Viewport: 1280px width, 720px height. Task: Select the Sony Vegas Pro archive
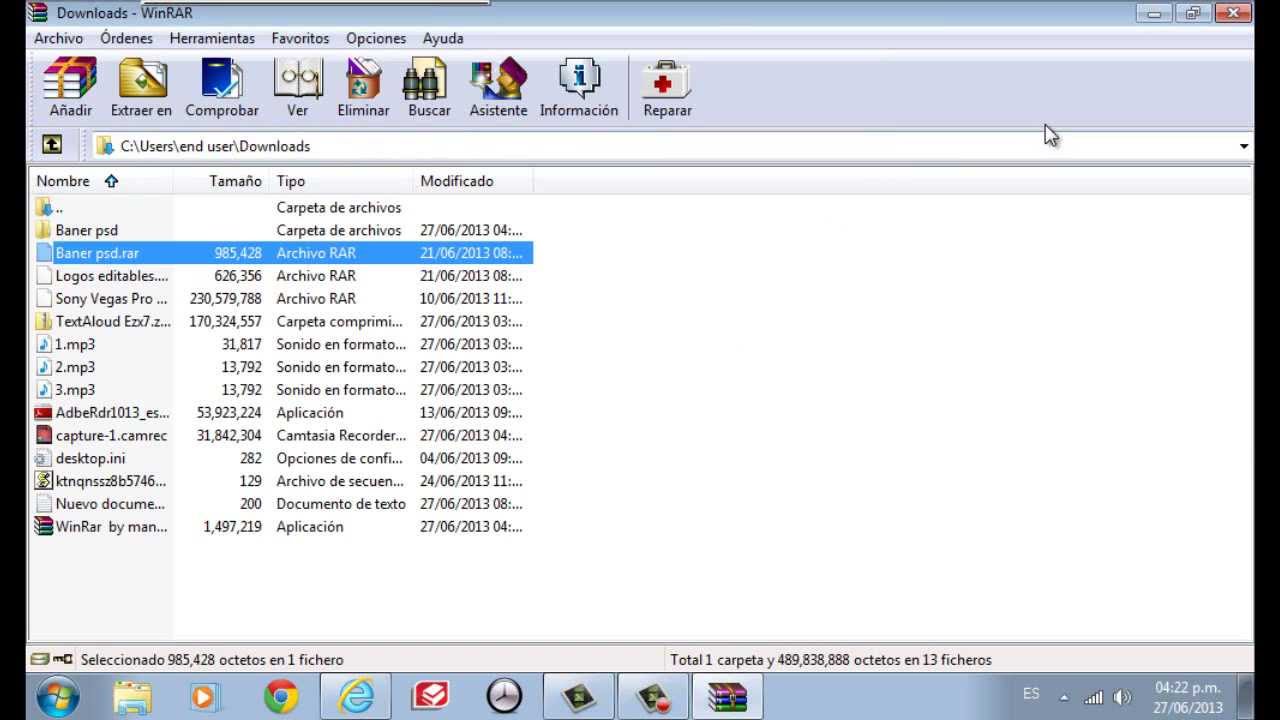coord(280,298)
